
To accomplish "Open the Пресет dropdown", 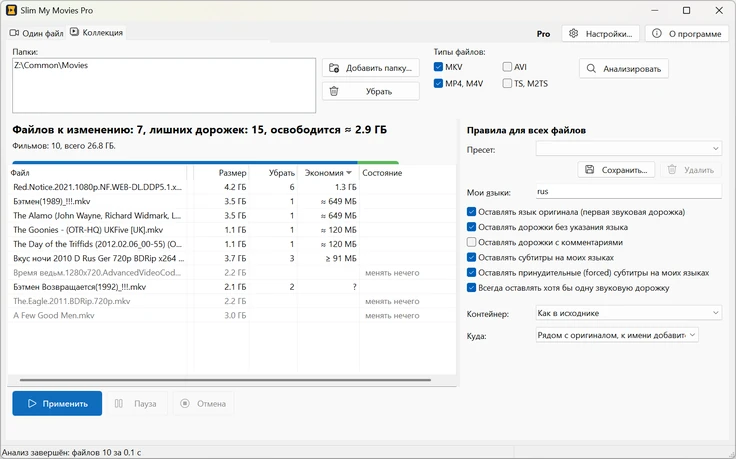I will (x=629, y=149).
